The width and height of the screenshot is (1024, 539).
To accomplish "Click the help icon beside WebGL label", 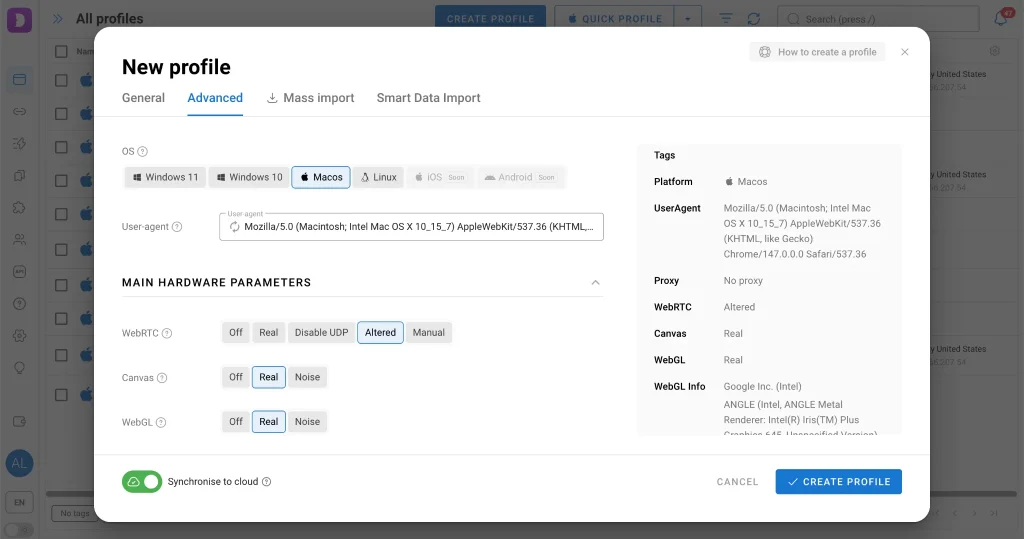I will point(160,422).
